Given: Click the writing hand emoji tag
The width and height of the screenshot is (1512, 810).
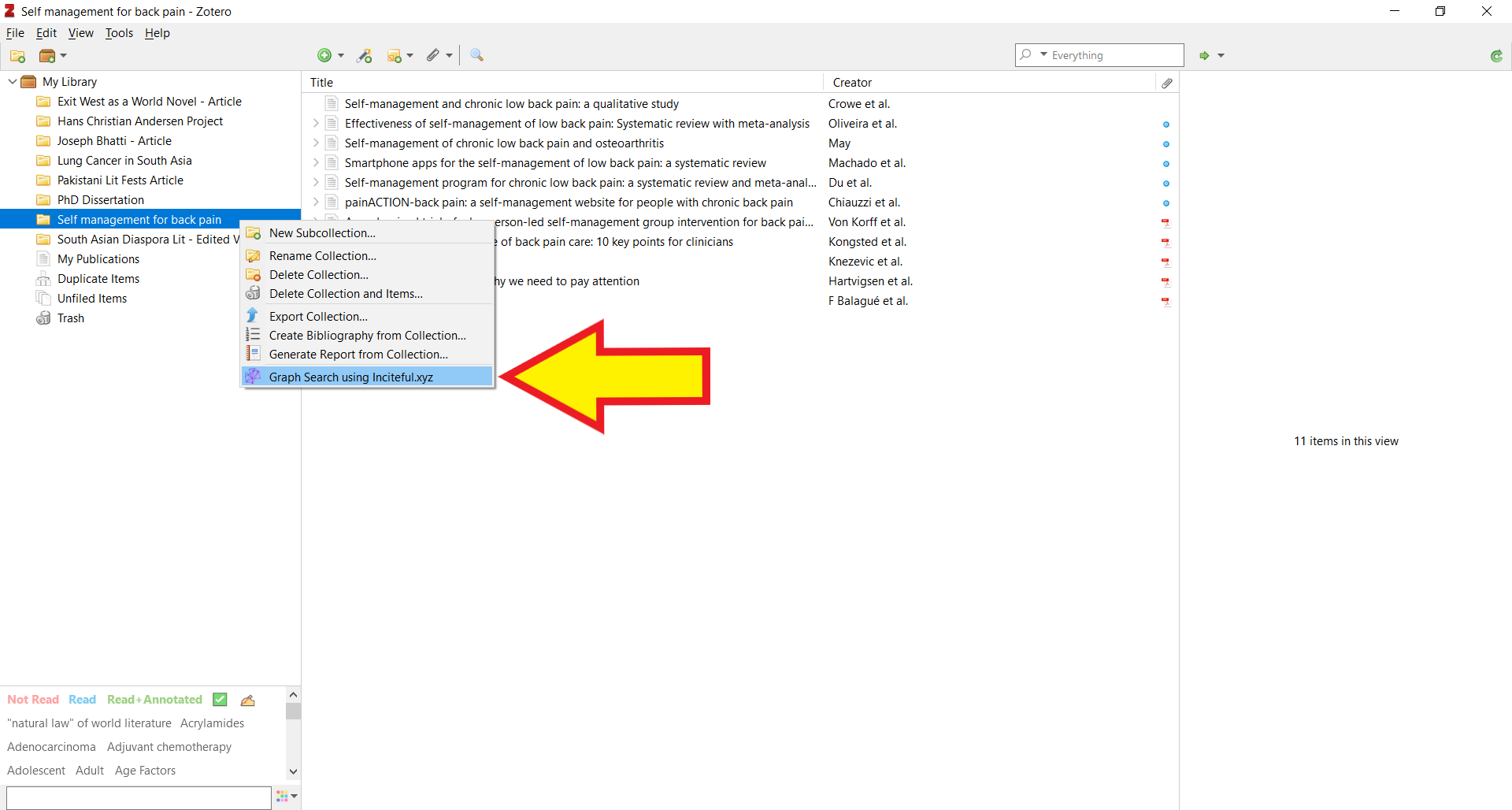Looking at the screenshot, I should click(248, 700).
